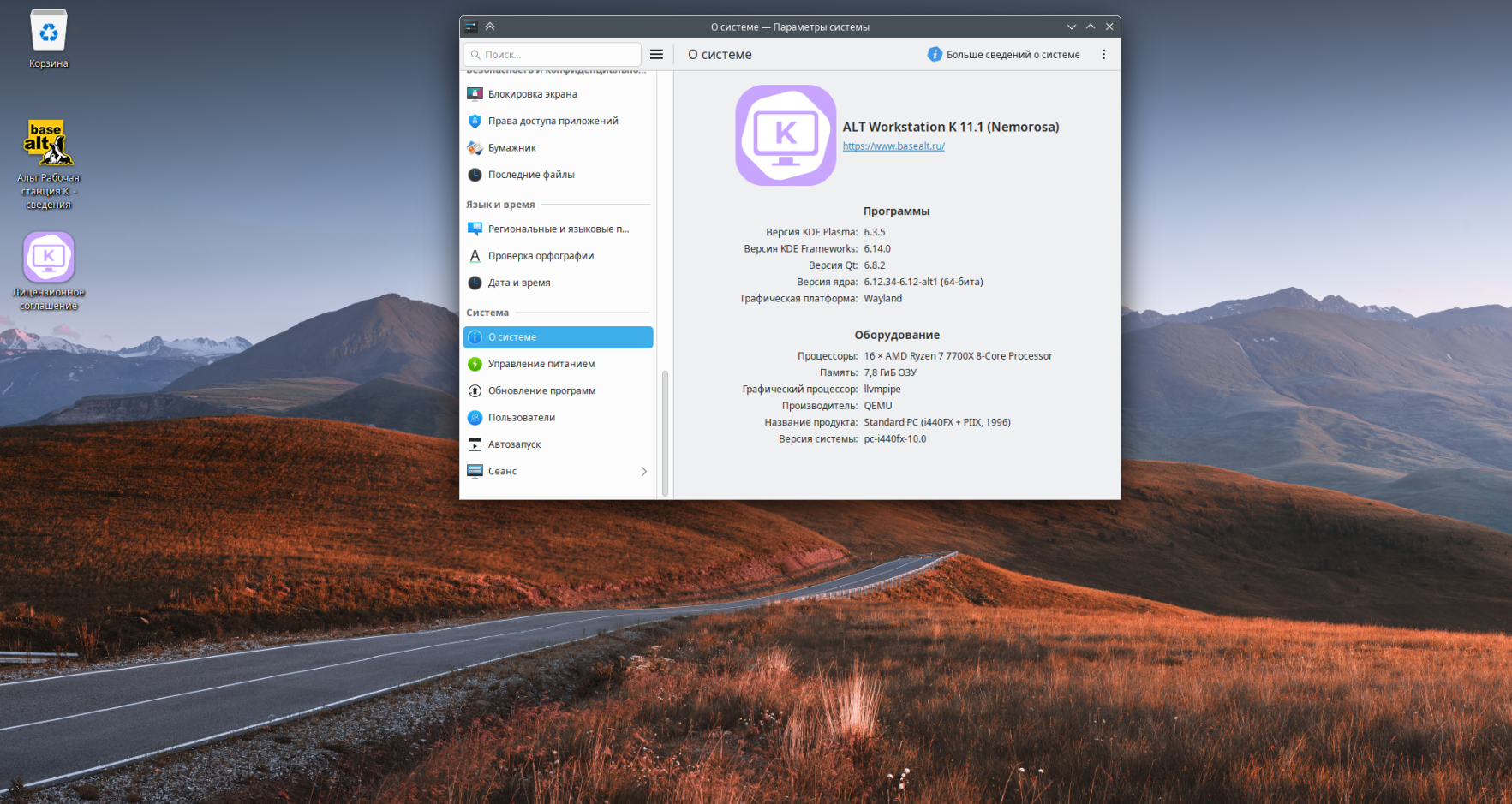Select Права доступа приложений shield icon
Image resolution: width=1512 pixels, height=804 pixels.
pos(475,121)
